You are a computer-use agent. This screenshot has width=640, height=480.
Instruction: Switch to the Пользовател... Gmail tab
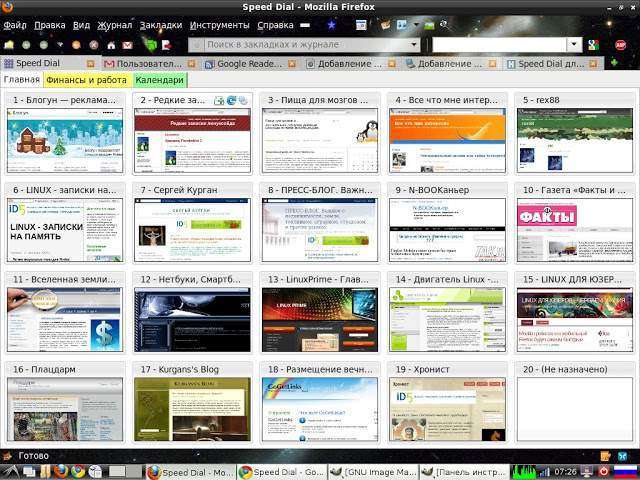click(x=149, y=64)
